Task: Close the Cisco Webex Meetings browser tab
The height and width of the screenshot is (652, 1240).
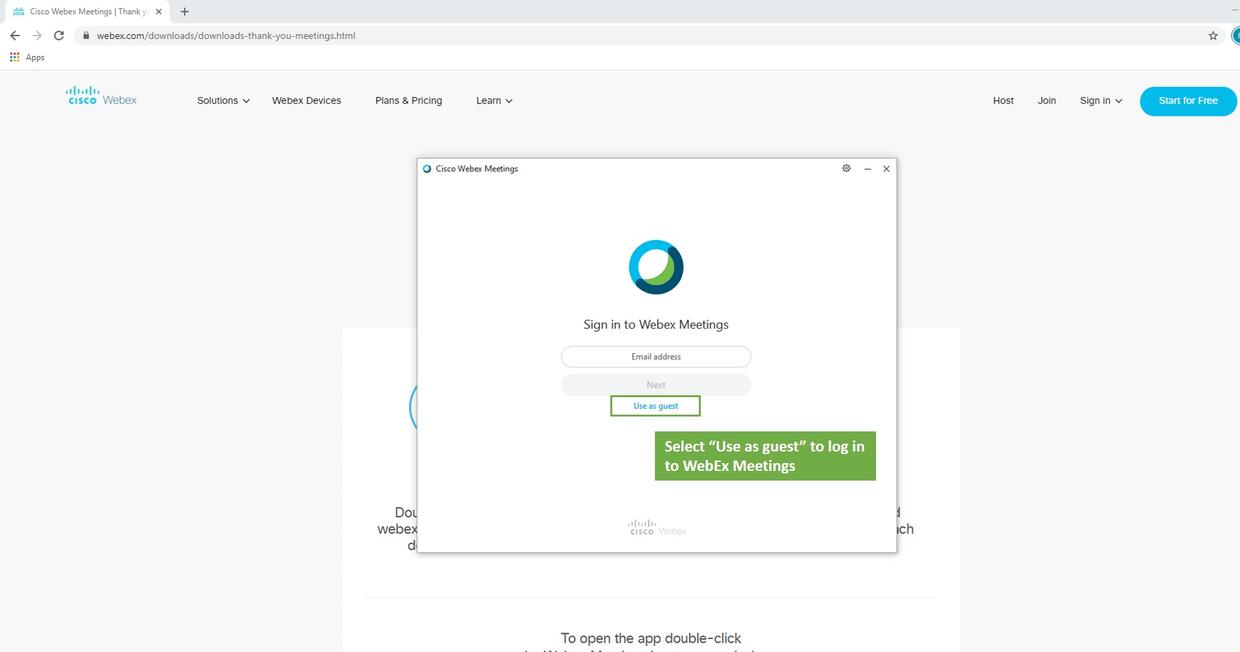Action: pyautogui.click(x=158, y=11)
